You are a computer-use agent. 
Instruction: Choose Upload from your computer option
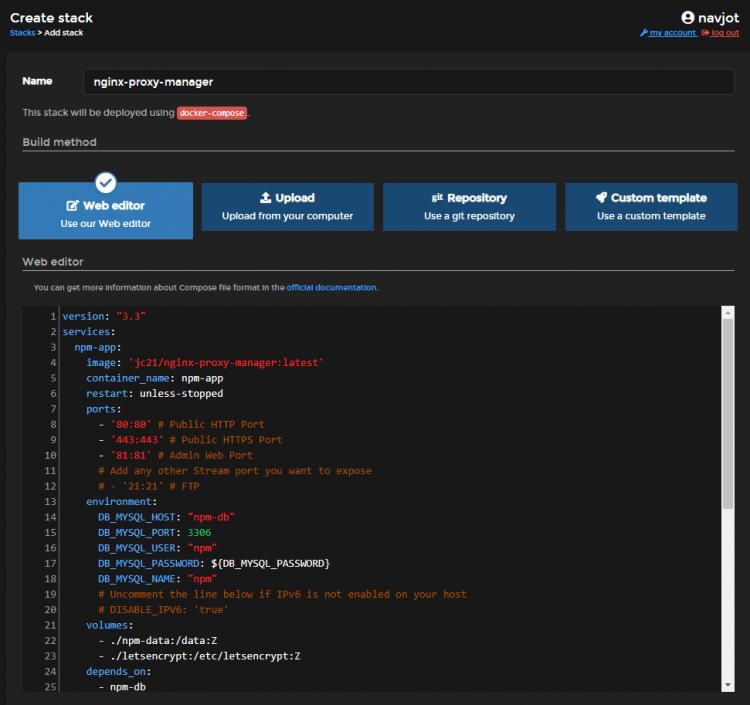[x=287, y=207]
